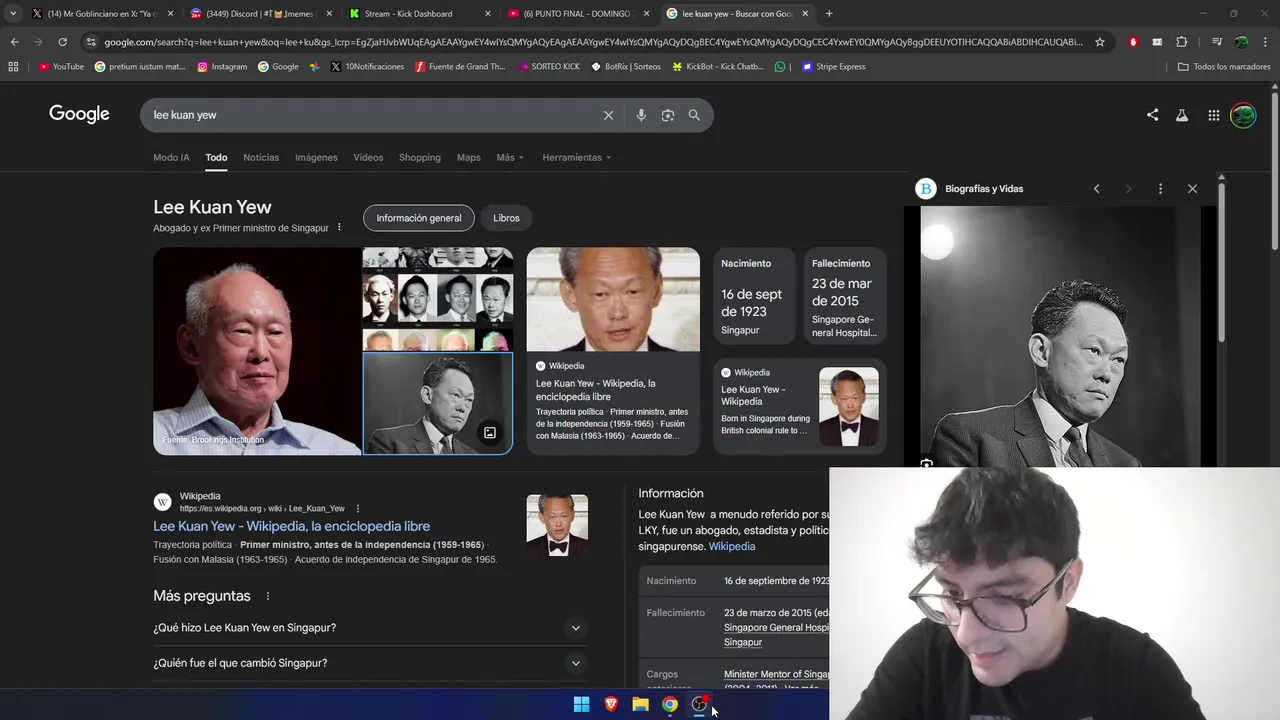
Task: Launch Brave from the taskbar
Action: pos(611,704)
